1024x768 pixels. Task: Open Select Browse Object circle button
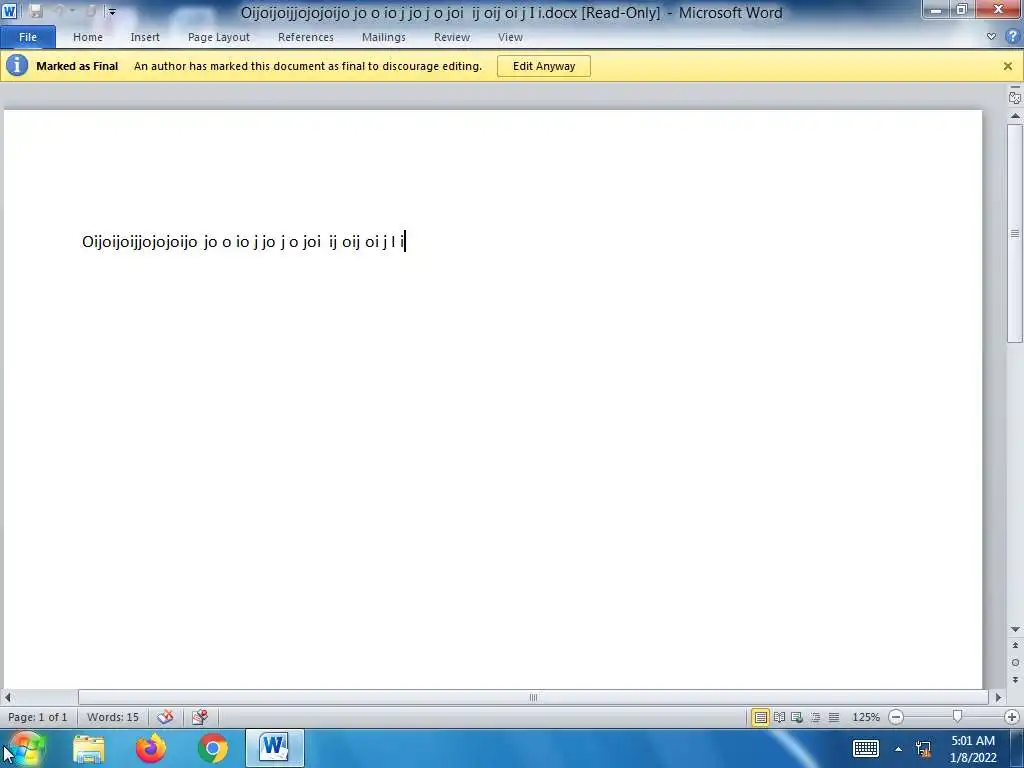pyautogui.click(x=1015, y=662)
